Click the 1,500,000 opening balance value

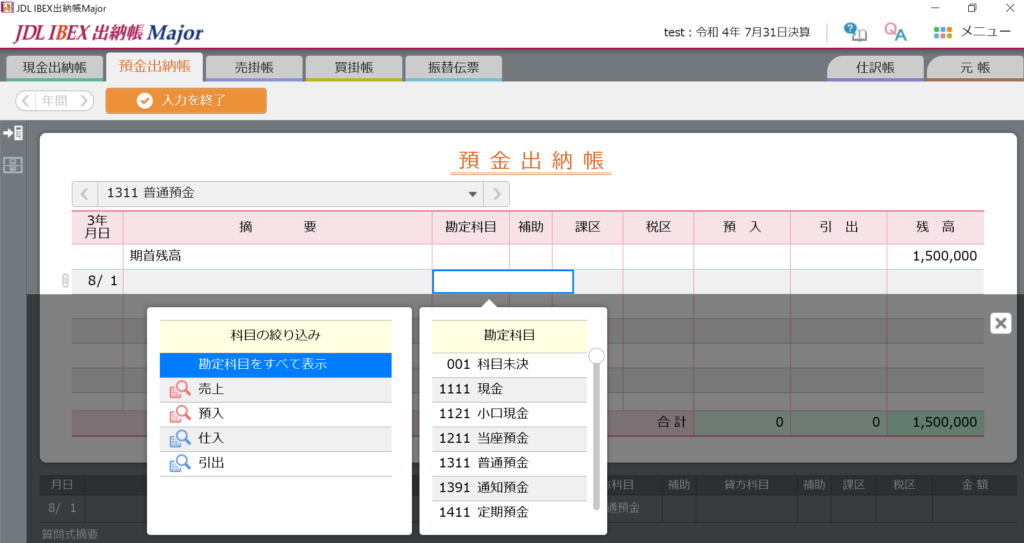click(x=944, y=256)
